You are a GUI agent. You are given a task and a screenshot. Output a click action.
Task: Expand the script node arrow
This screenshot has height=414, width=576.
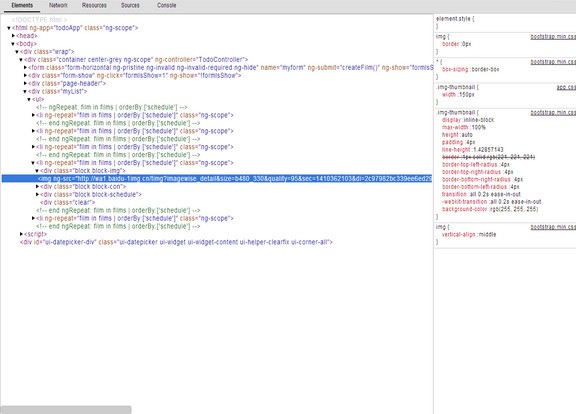click(x=21, y=234)
